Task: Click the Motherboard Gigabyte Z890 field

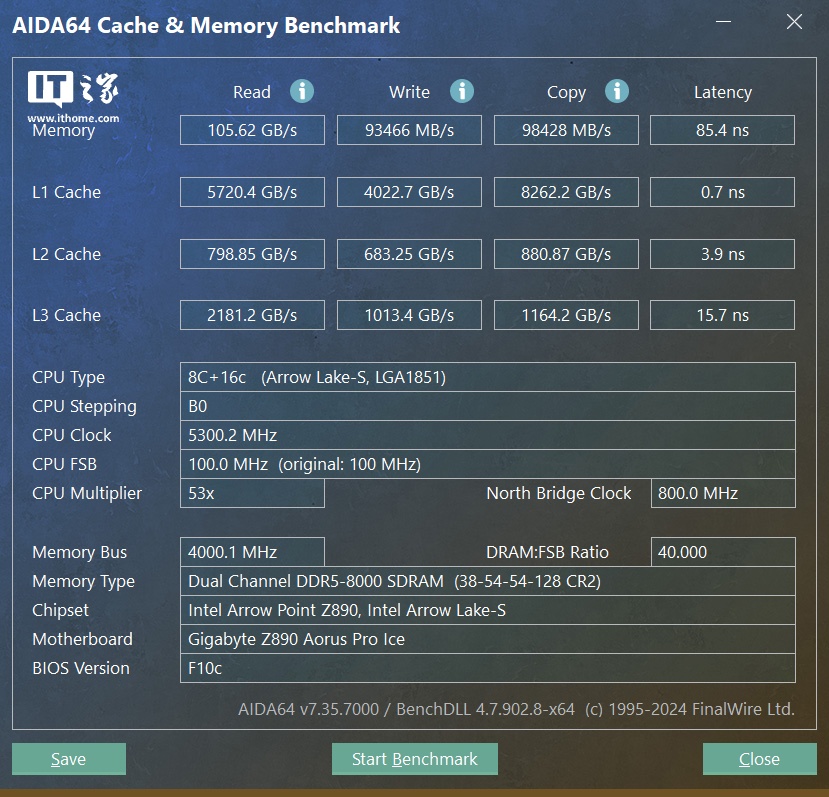Action: click(487, 639)
